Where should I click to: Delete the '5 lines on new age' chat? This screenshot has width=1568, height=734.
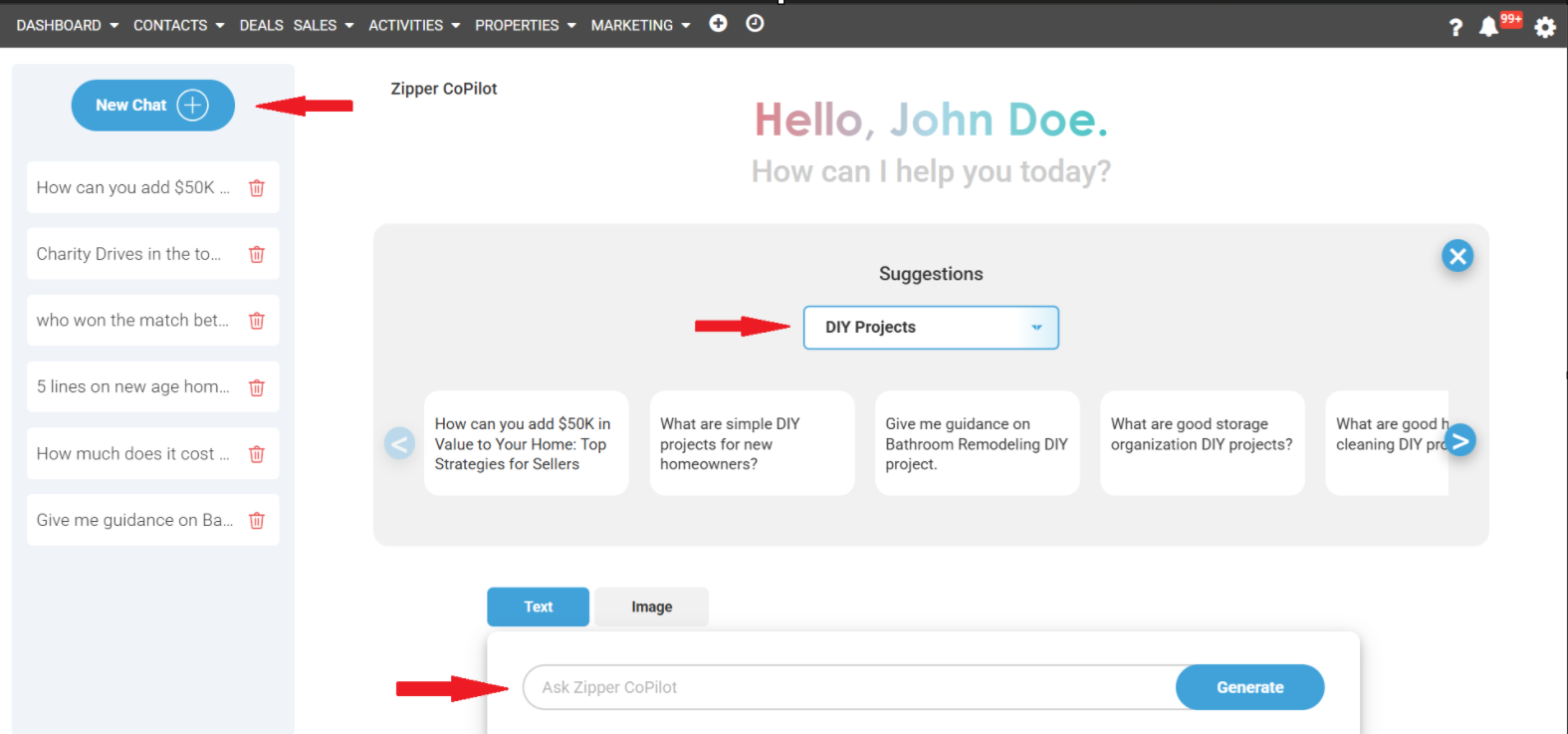click(256, 387)
